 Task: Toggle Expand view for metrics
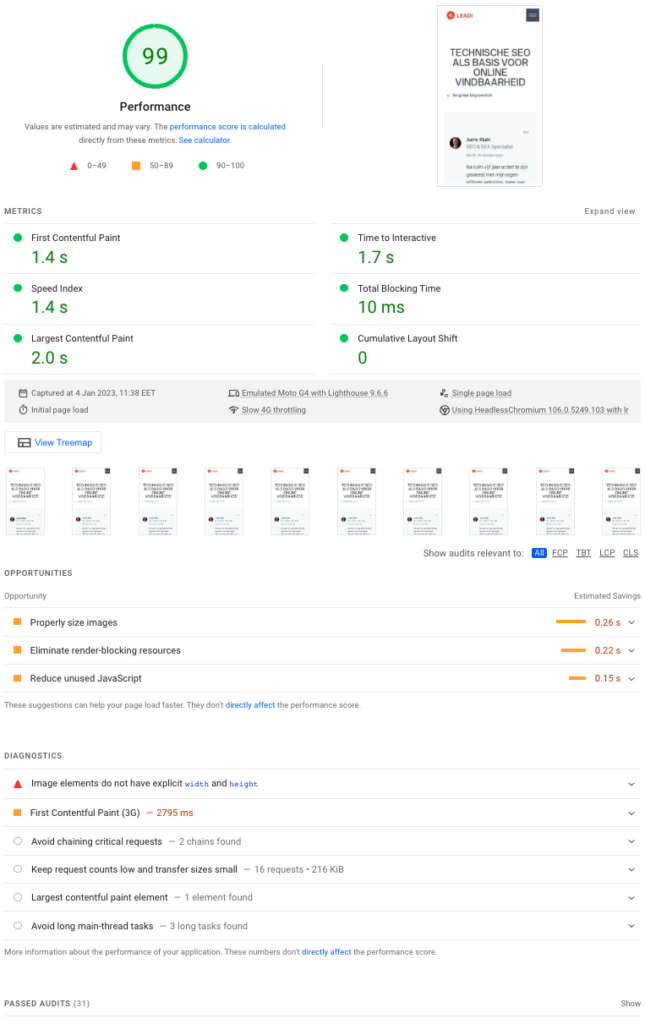coord(609,211)
